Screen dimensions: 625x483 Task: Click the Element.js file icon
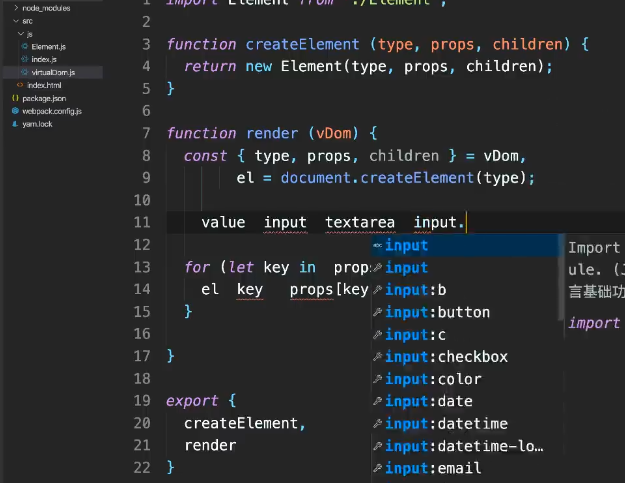(25, 46)
